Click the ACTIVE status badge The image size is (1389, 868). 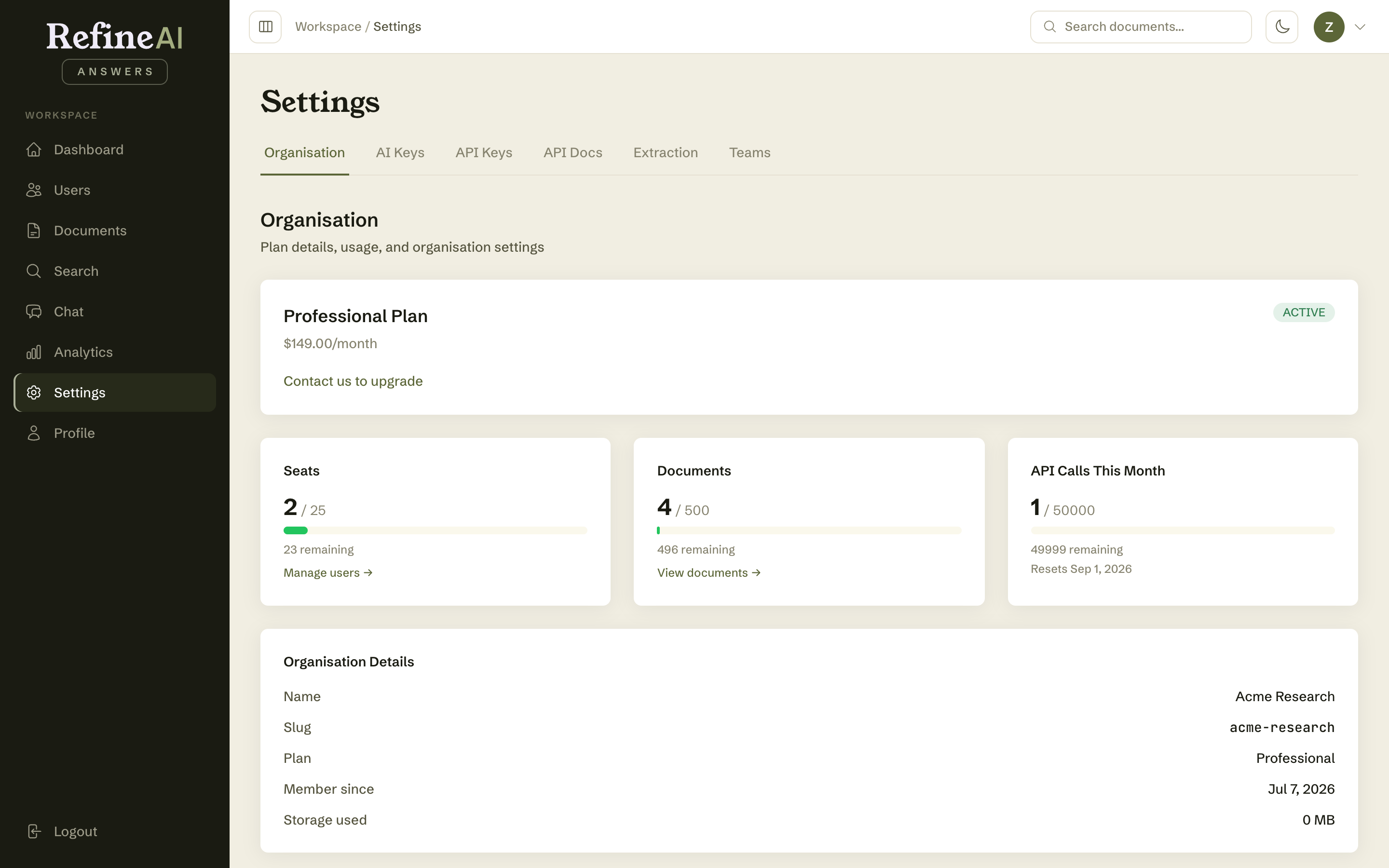point(1304,312)
